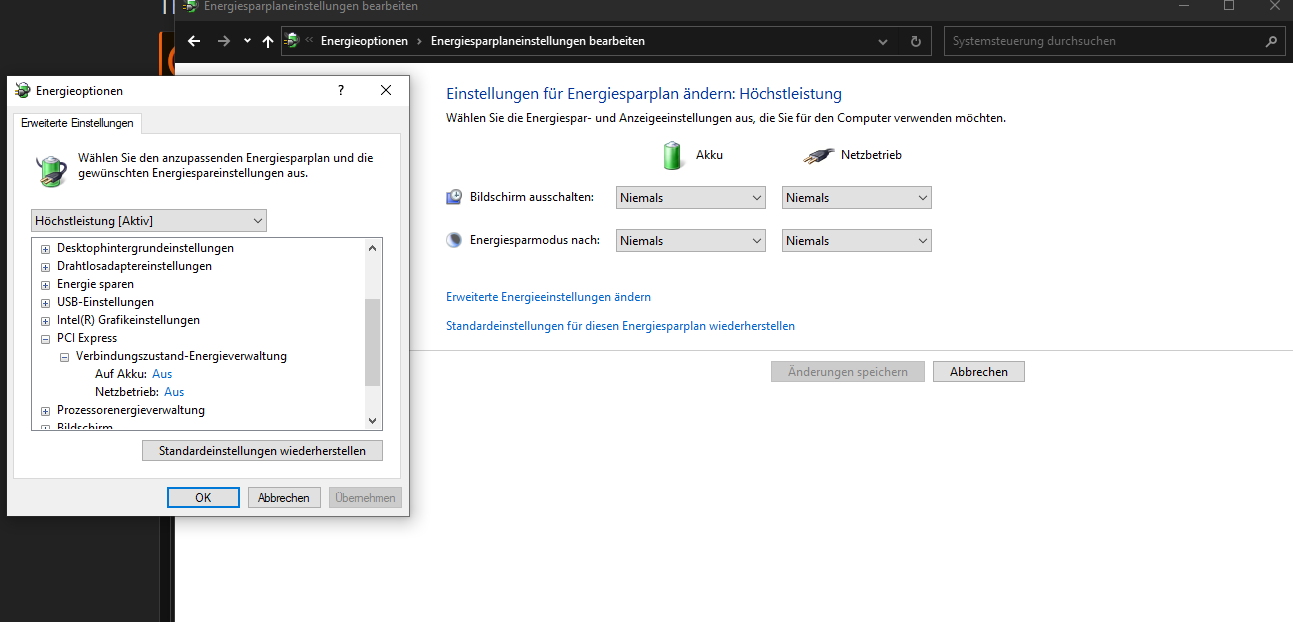Click the Energieoptionen breadcrumb

pos(364,41)
